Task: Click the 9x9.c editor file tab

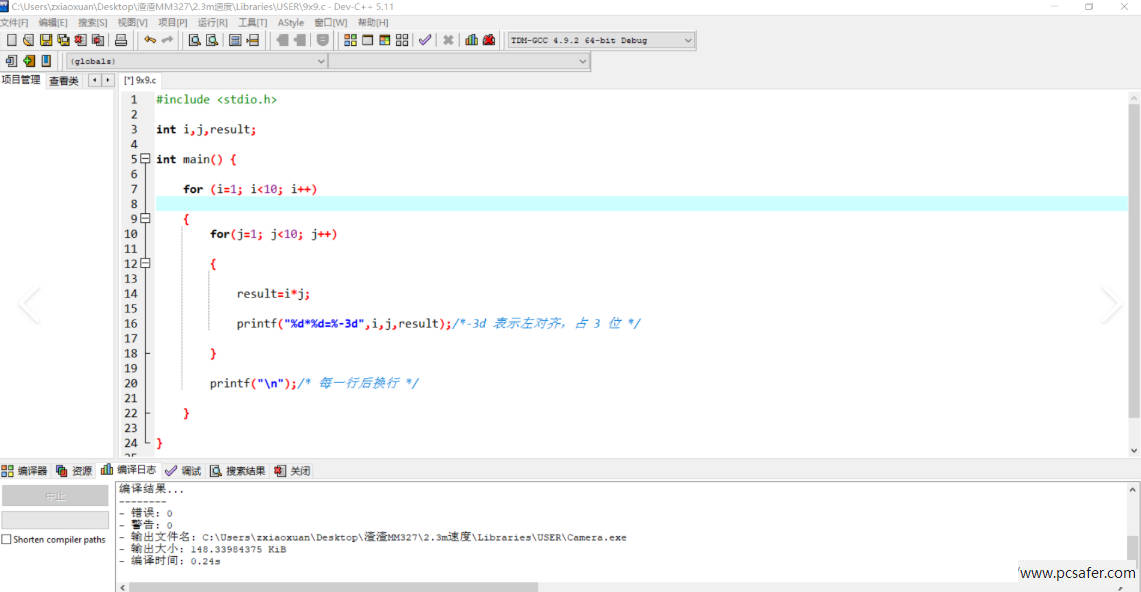Action: click(140, 80)
